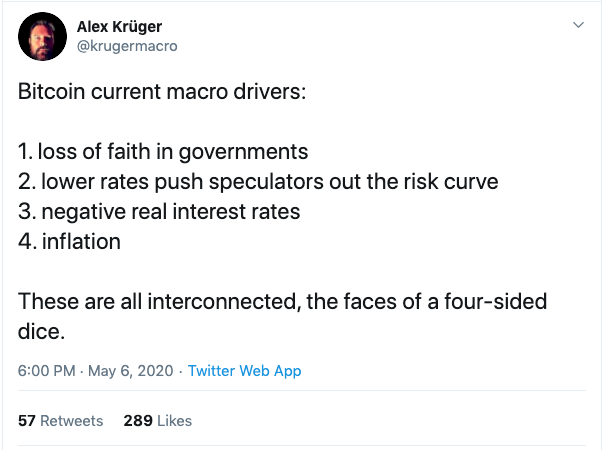605x450 pixels.
Task: Click the May 6, 2020 date
Action: pos(130,371)
